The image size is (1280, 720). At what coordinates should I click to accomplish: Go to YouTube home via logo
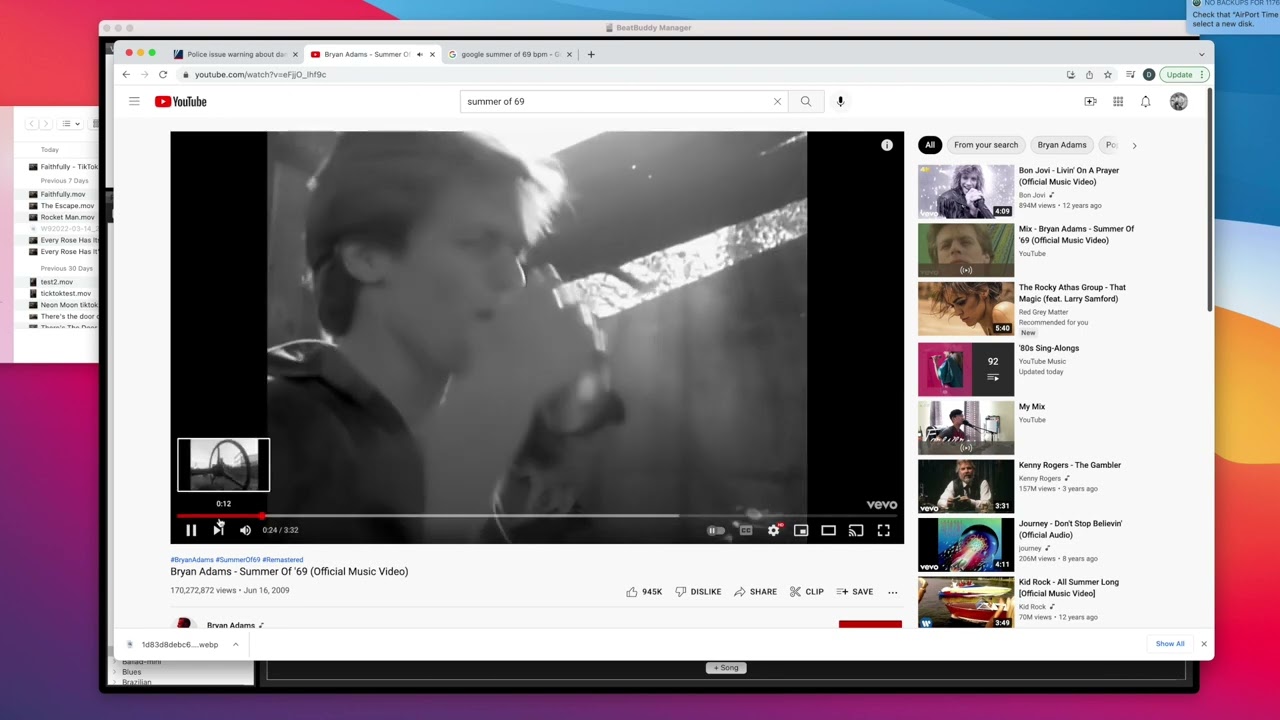coord(181,101)
